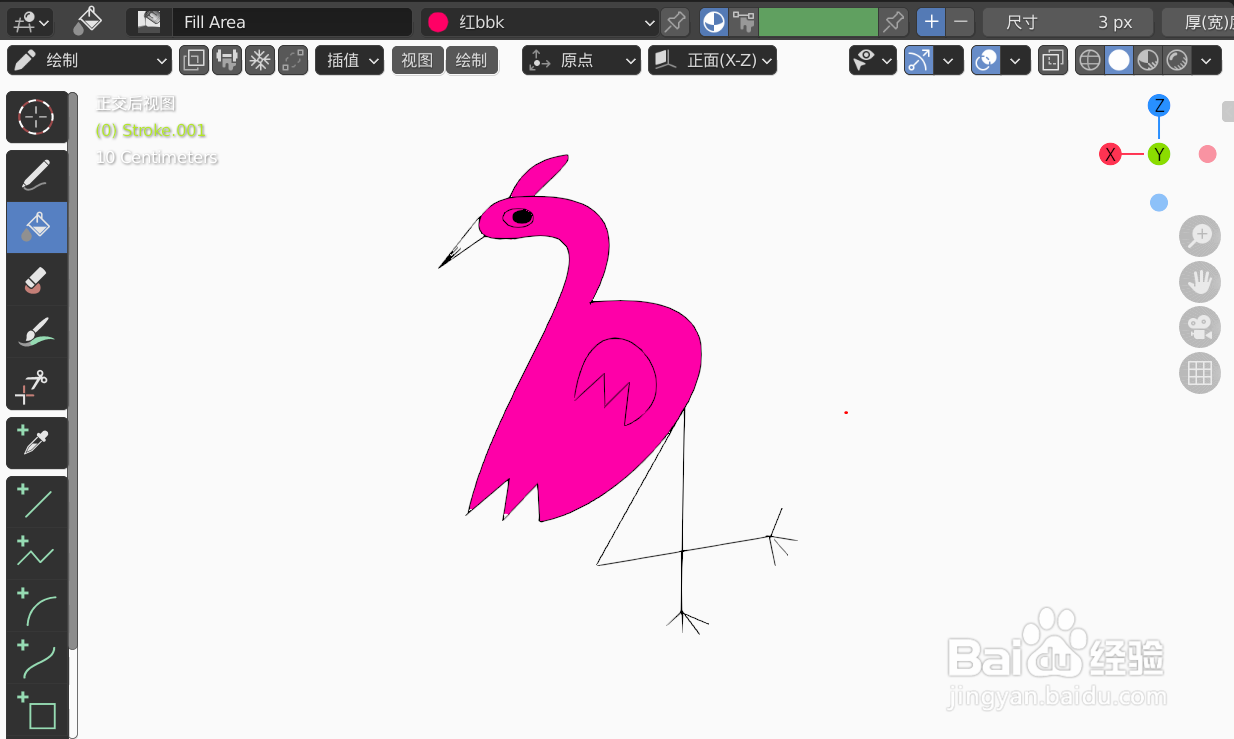Image resolution: width=1234 pixels, height=739 pixels.
Task: Click the (0) Stroke.001 label
Action: (151, 130)
